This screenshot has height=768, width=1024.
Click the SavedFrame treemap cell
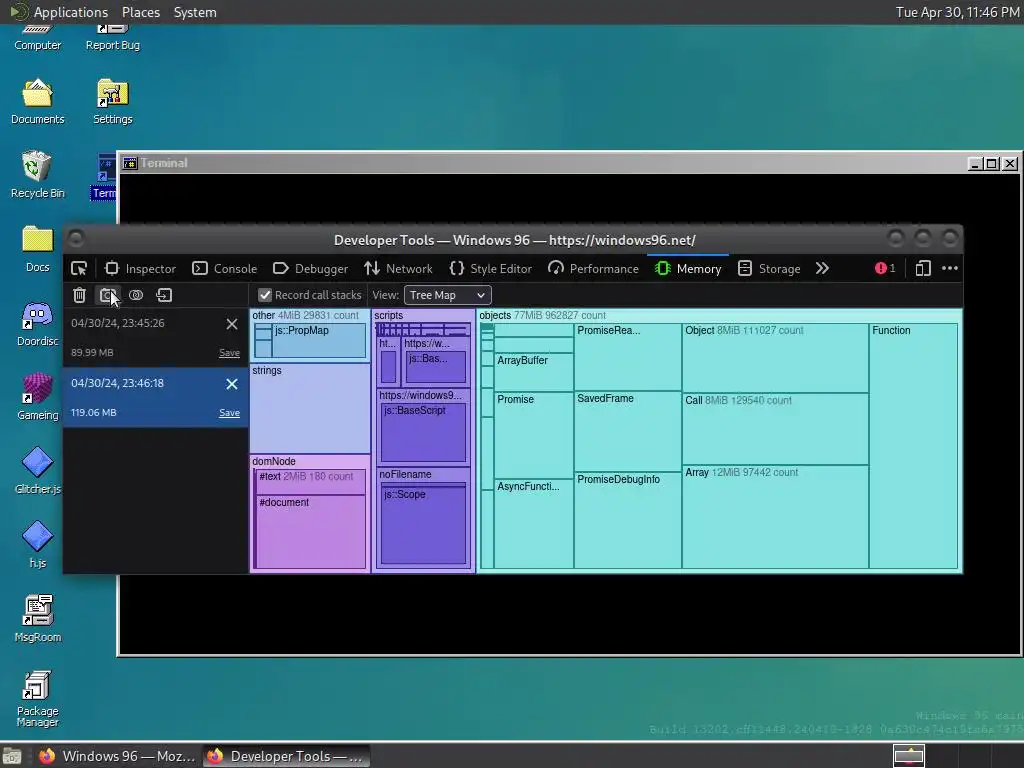pyautogui.click(x=628, y=431)
